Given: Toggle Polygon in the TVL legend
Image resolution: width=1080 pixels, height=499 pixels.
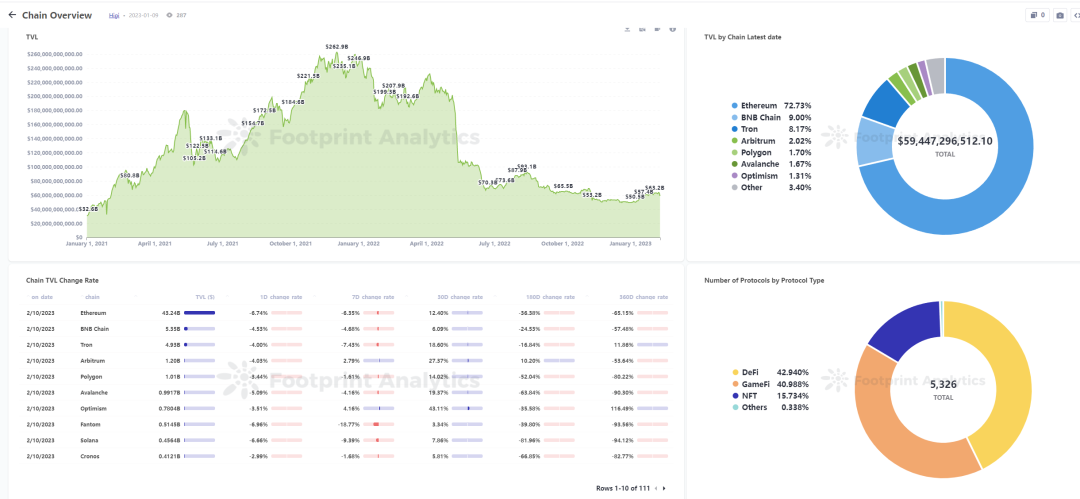Looking at the screenshot, I should coord(771,152).
